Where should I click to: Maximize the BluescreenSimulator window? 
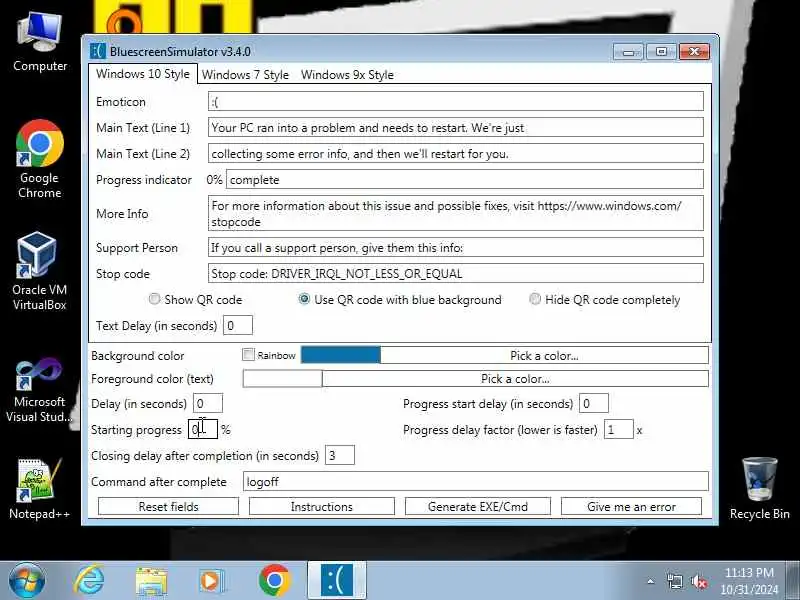click(661, 52)
